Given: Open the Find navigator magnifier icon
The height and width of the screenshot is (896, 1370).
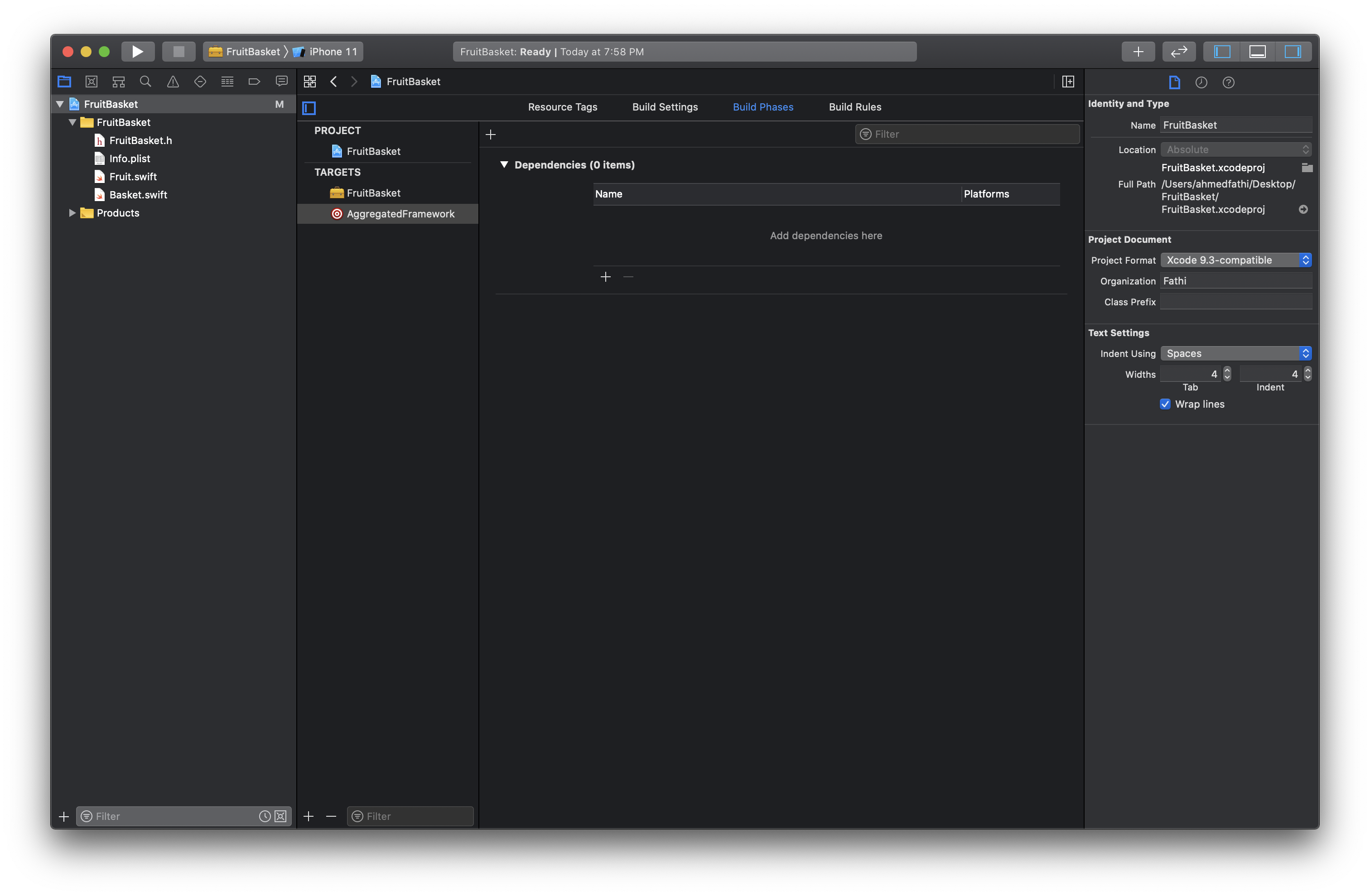Looking at the screenshot, I should coord(145,82).
